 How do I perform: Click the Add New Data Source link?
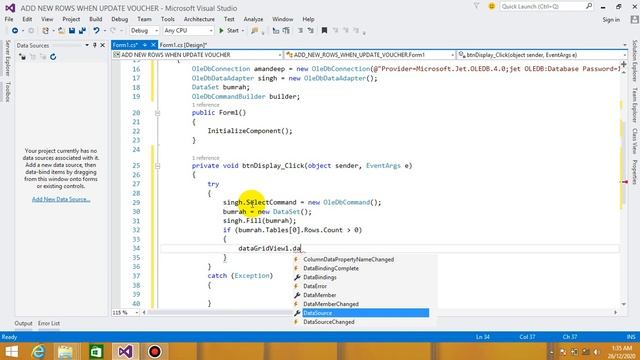pos(61,199)
